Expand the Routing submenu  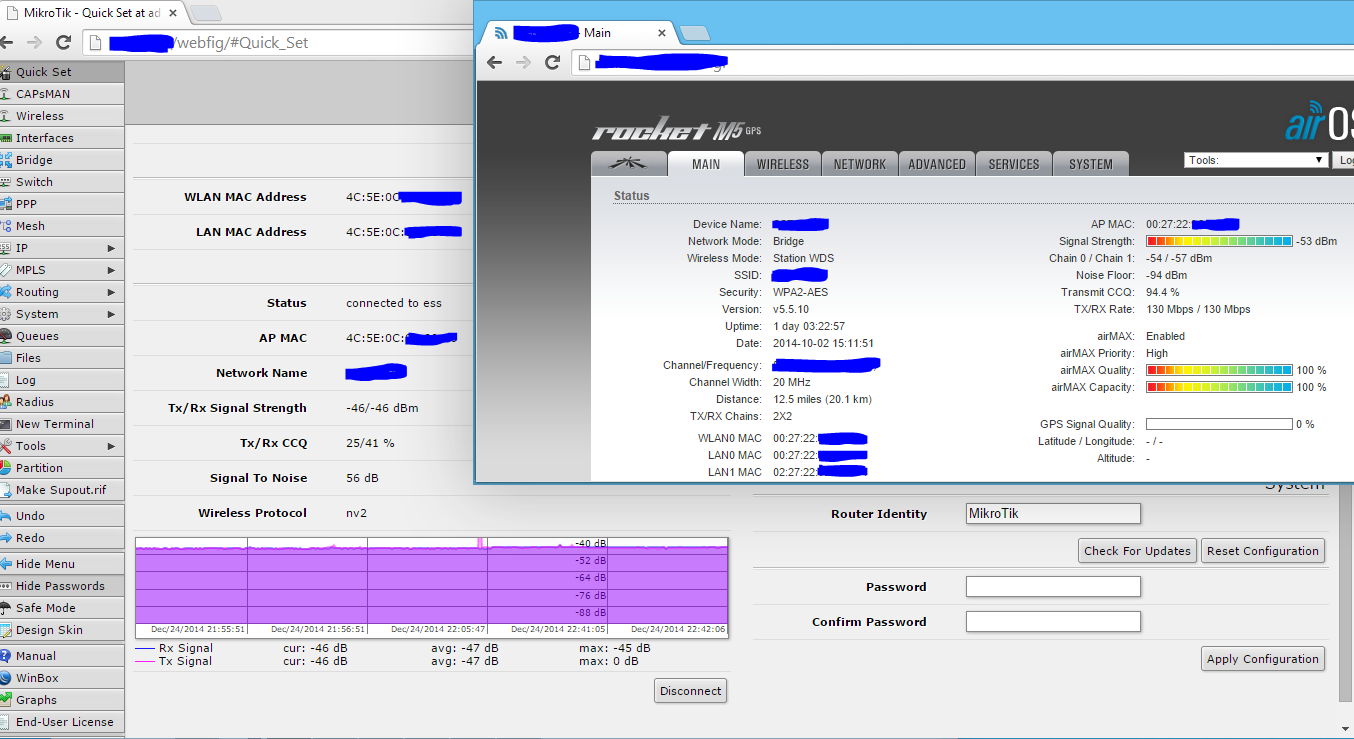coord(112,292)
